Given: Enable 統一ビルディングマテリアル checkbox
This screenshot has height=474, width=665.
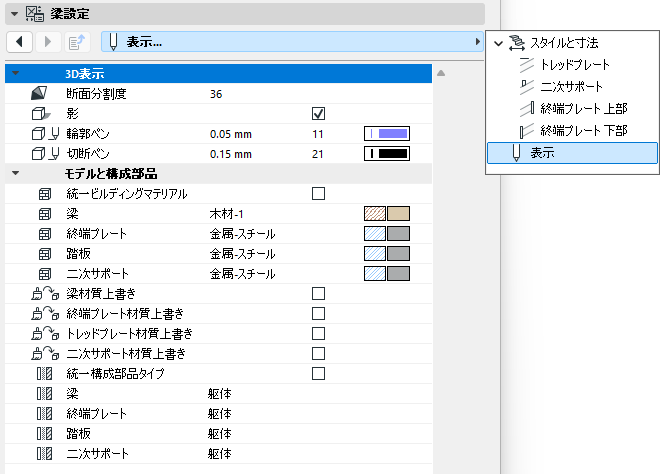Looking at the screenshot, I should click(318, 194).
